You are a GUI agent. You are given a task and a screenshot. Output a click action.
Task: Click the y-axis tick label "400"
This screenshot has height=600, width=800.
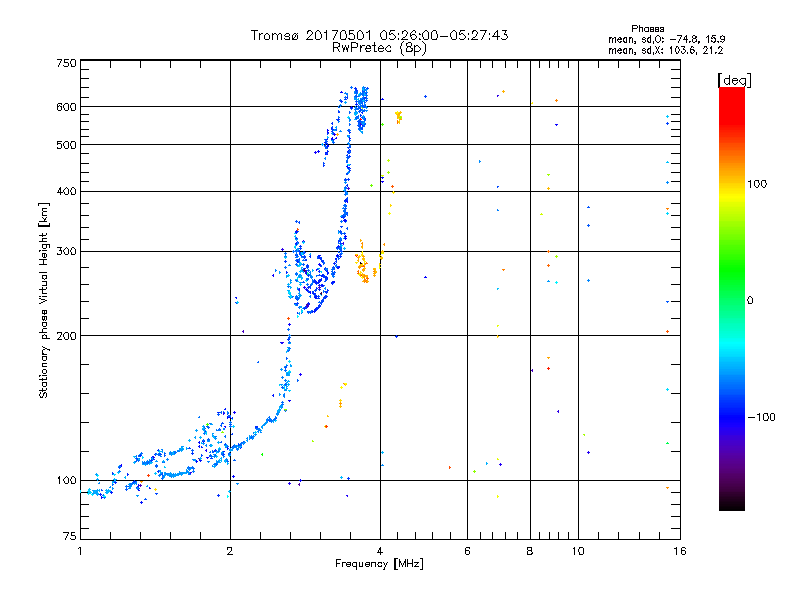(x=66, y=191)
